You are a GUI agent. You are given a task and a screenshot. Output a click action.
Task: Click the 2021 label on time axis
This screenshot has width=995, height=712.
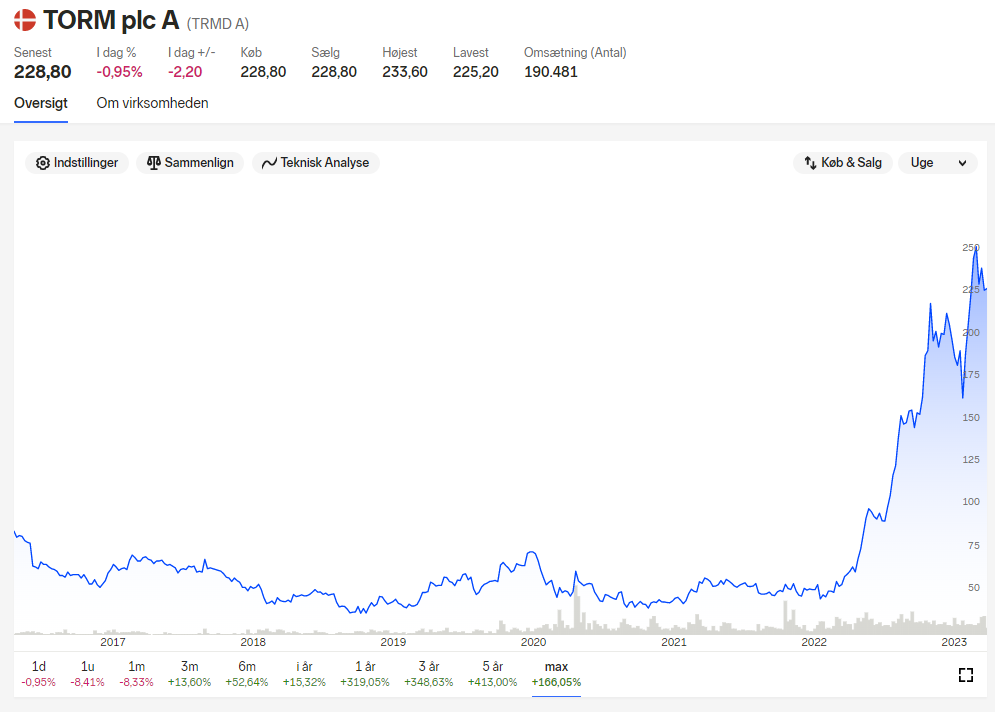[x=674, y=642]
